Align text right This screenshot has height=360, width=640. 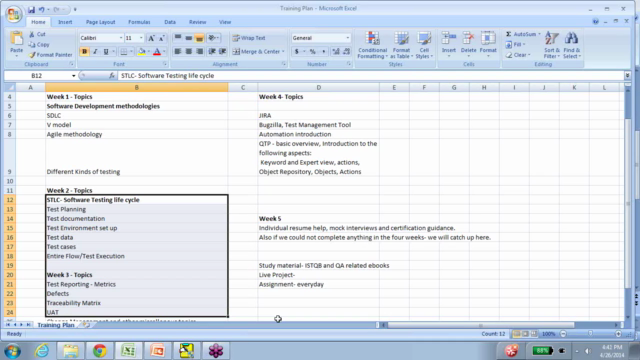pyautogui.click(x=199, y=51)
